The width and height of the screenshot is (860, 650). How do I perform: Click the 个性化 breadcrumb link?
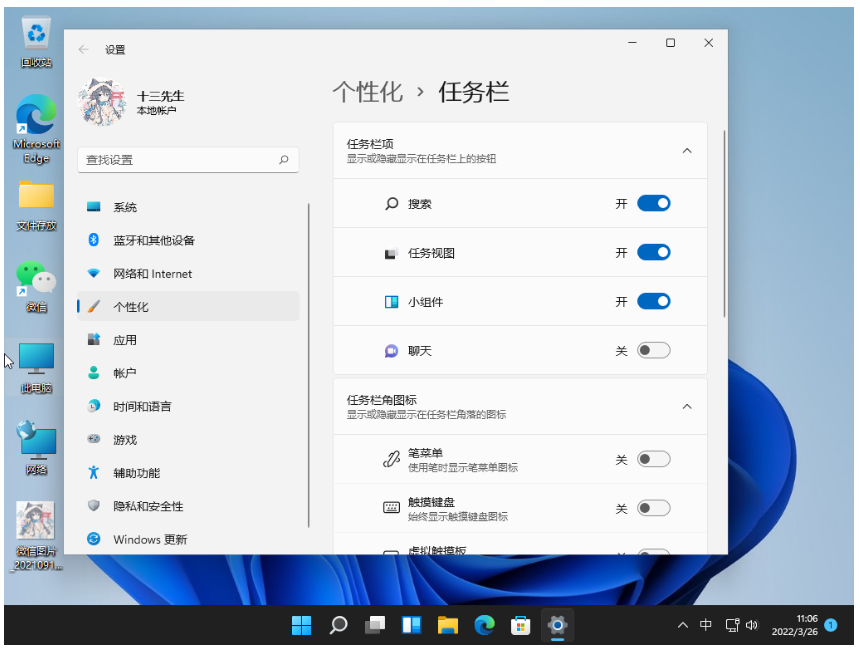(367, 92)
